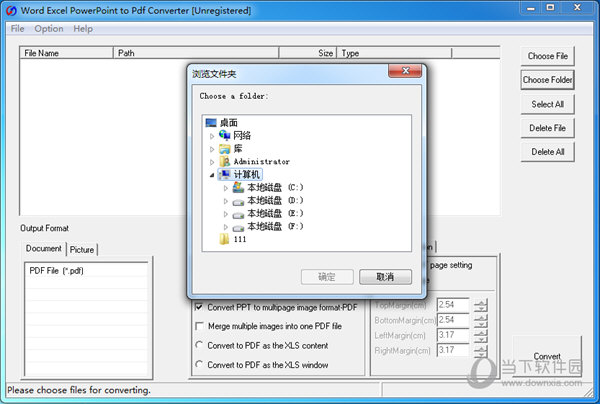Adjust the LeftMargin spinner arrows
Screen dimensions: 600x404
click(x=481, y=336)
